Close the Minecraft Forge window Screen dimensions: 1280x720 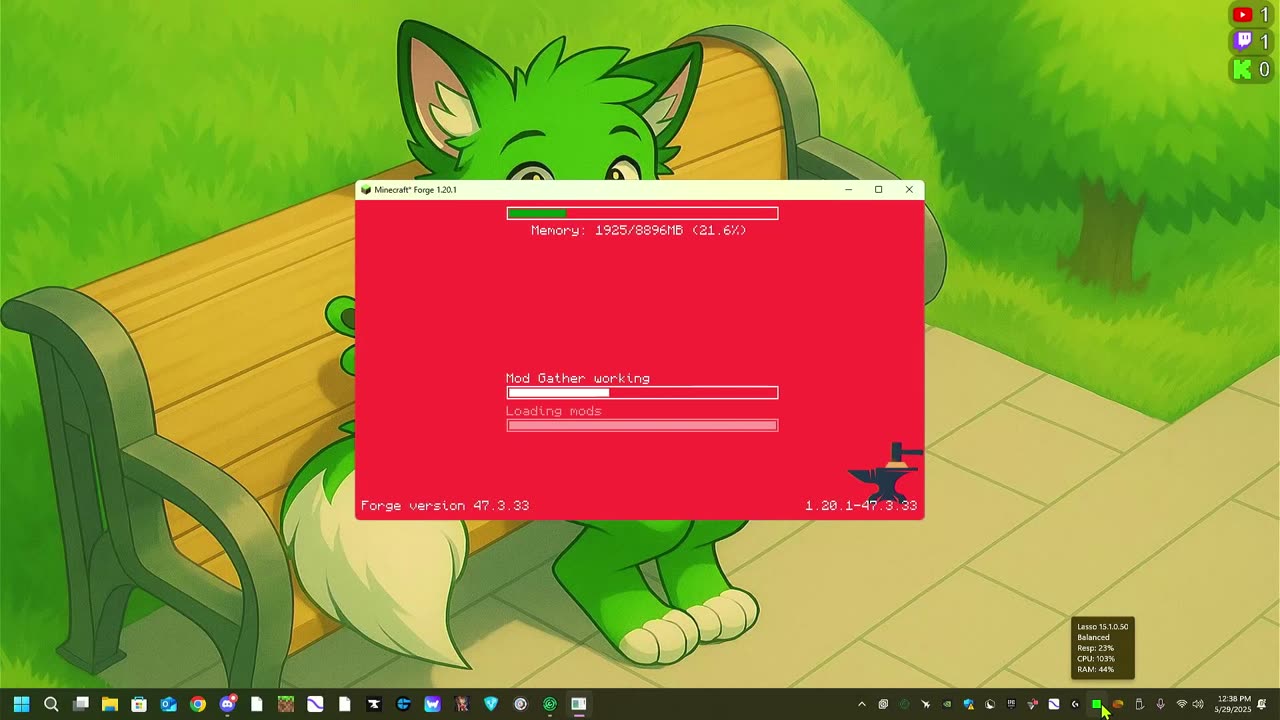pos(909,190)
